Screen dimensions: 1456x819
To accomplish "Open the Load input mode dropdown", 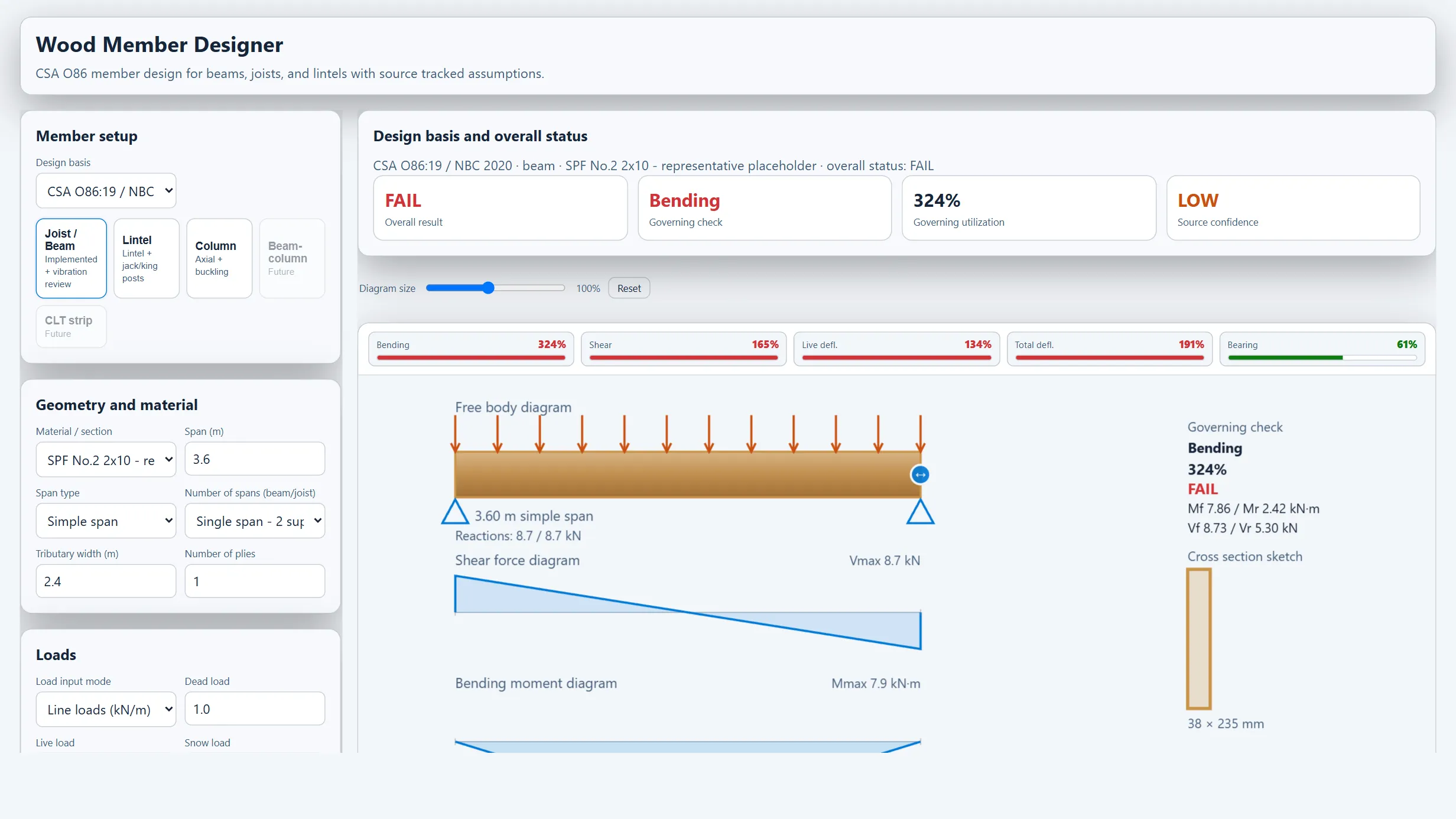I will pos(106,709).
